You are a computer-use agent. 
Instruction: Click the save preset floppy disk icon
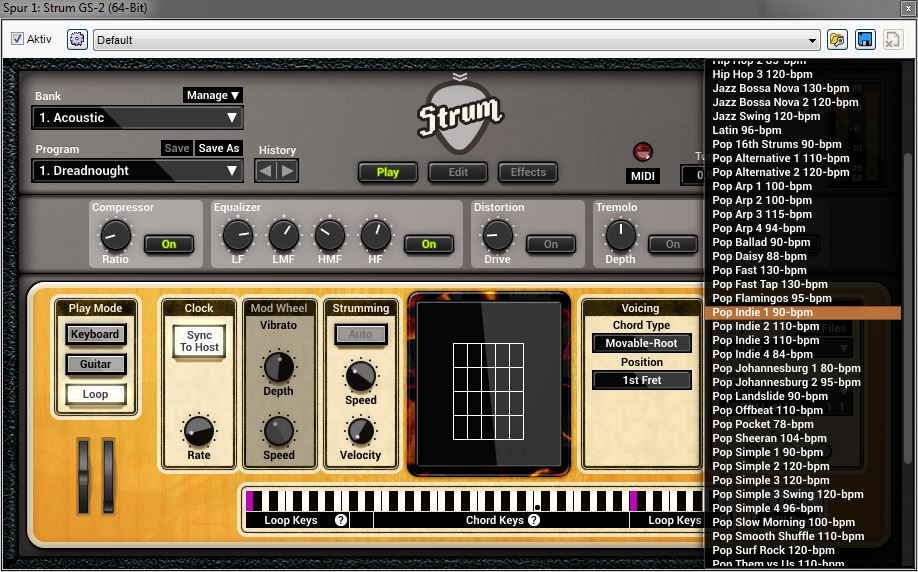click(x=865, y=40)
